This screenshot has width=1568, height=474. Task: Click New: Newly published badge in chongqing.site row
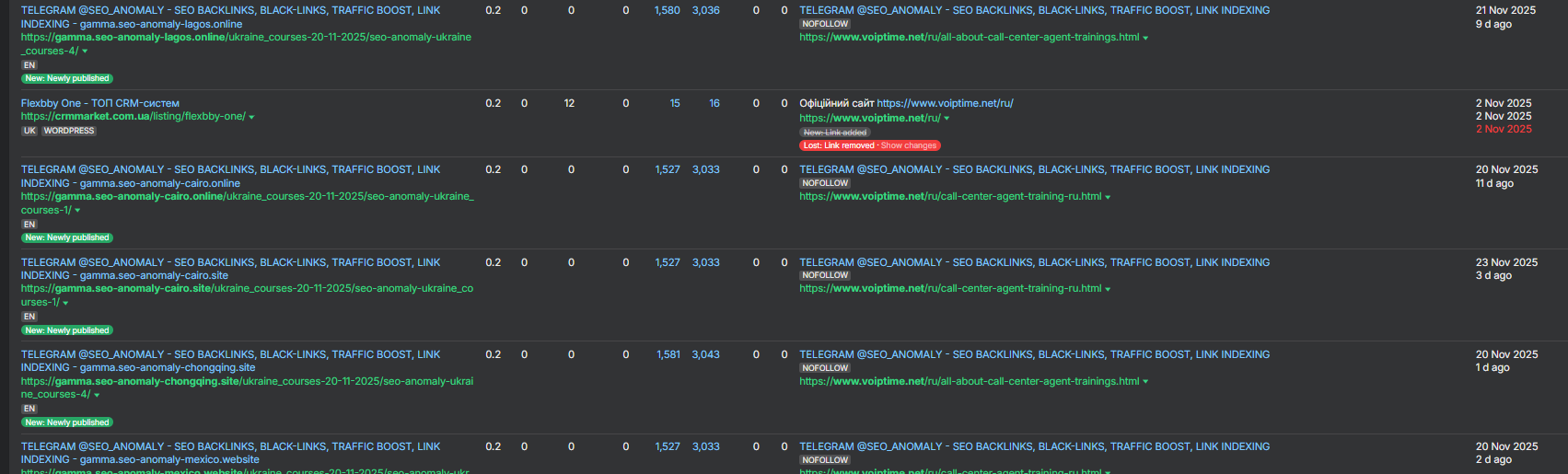pos(67,422)
